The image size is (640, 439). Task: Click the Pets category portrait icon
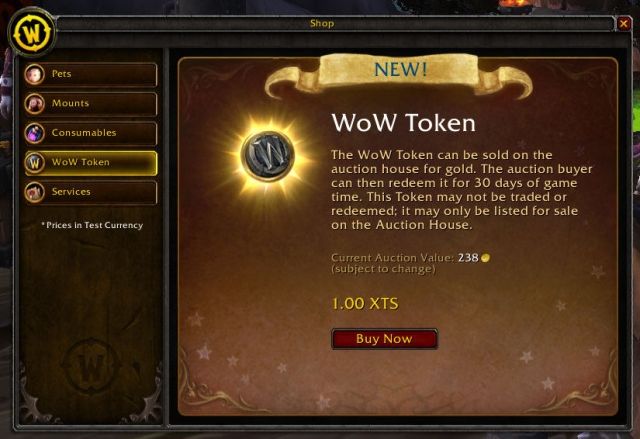34,74
